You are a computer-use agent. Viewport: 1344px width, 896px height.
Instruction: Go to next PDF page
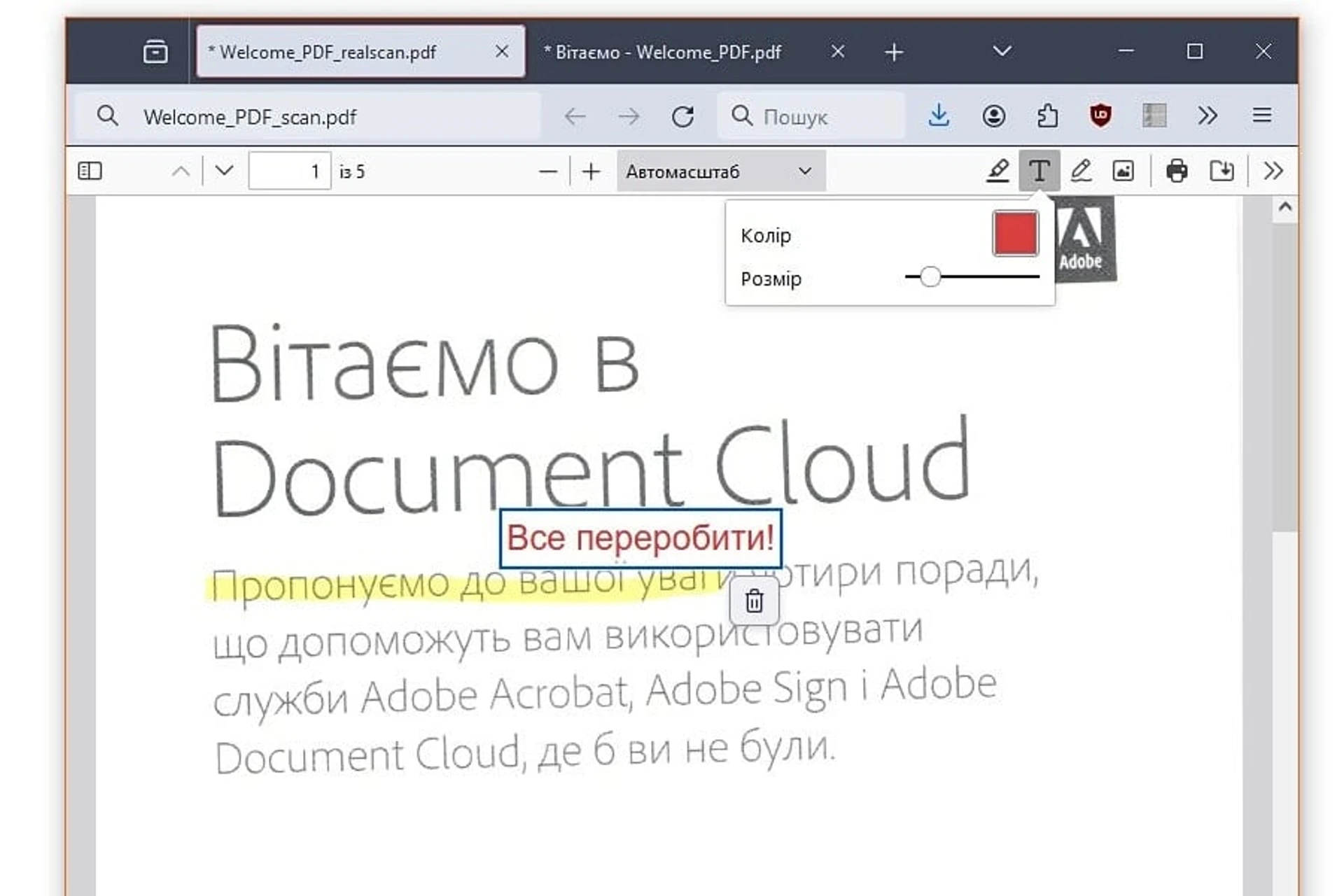tap(224, 171)
